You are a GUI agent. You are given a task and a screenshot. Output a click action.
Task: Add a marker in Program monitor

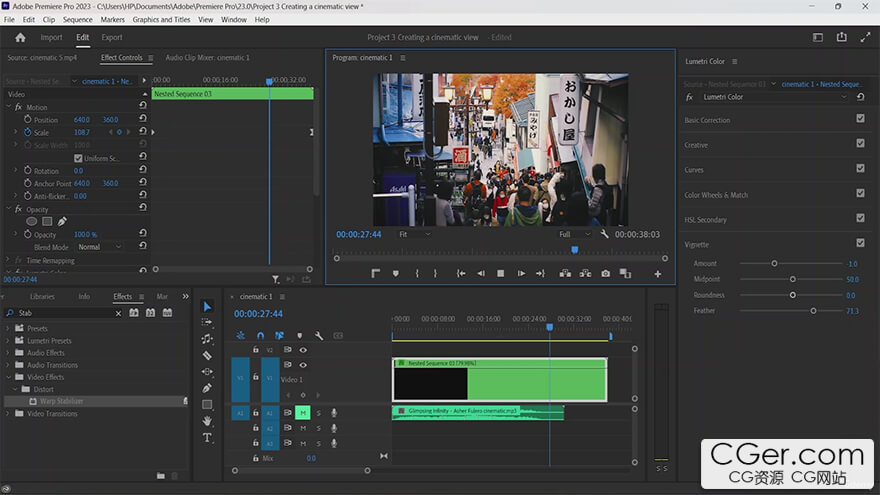pyautogui.click(x=396, y=273)
